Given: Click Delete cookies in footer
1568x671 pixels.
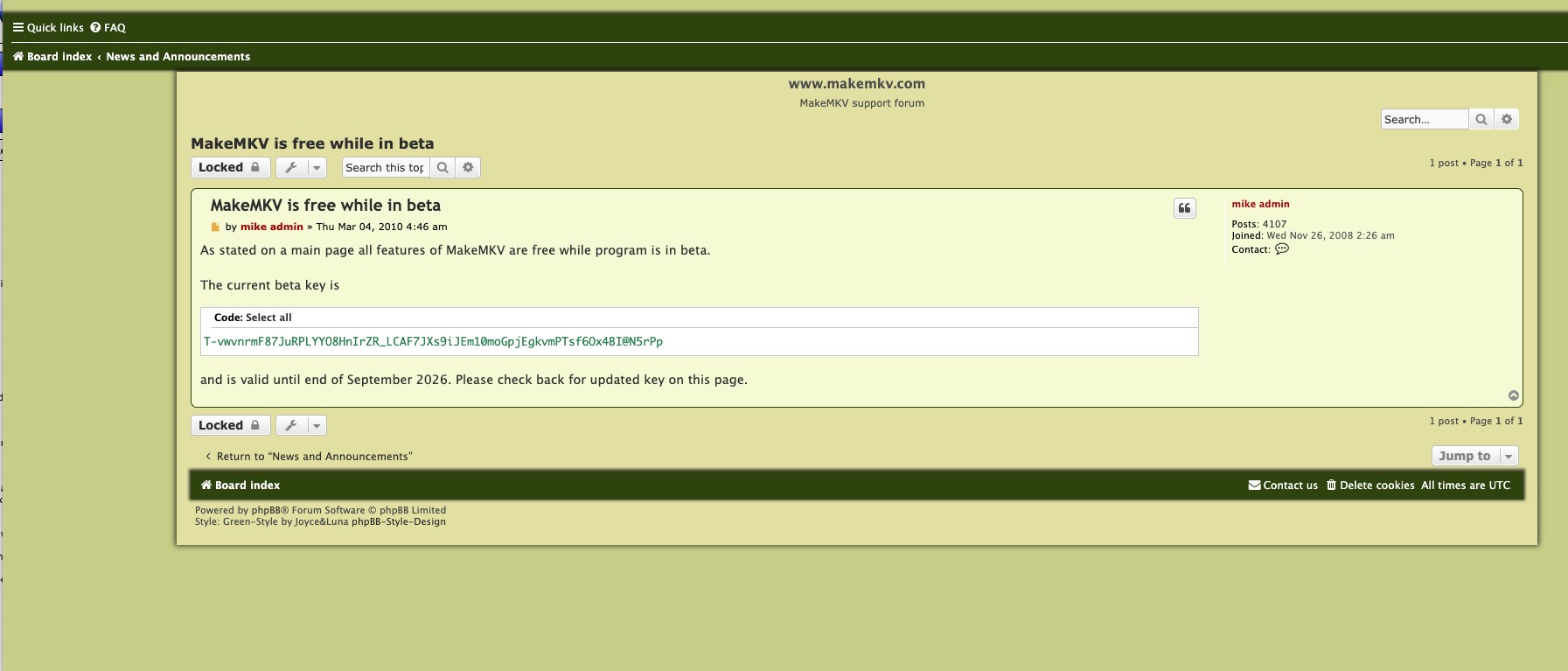Looking at the screenshot, I should (x=1370, y=486).
